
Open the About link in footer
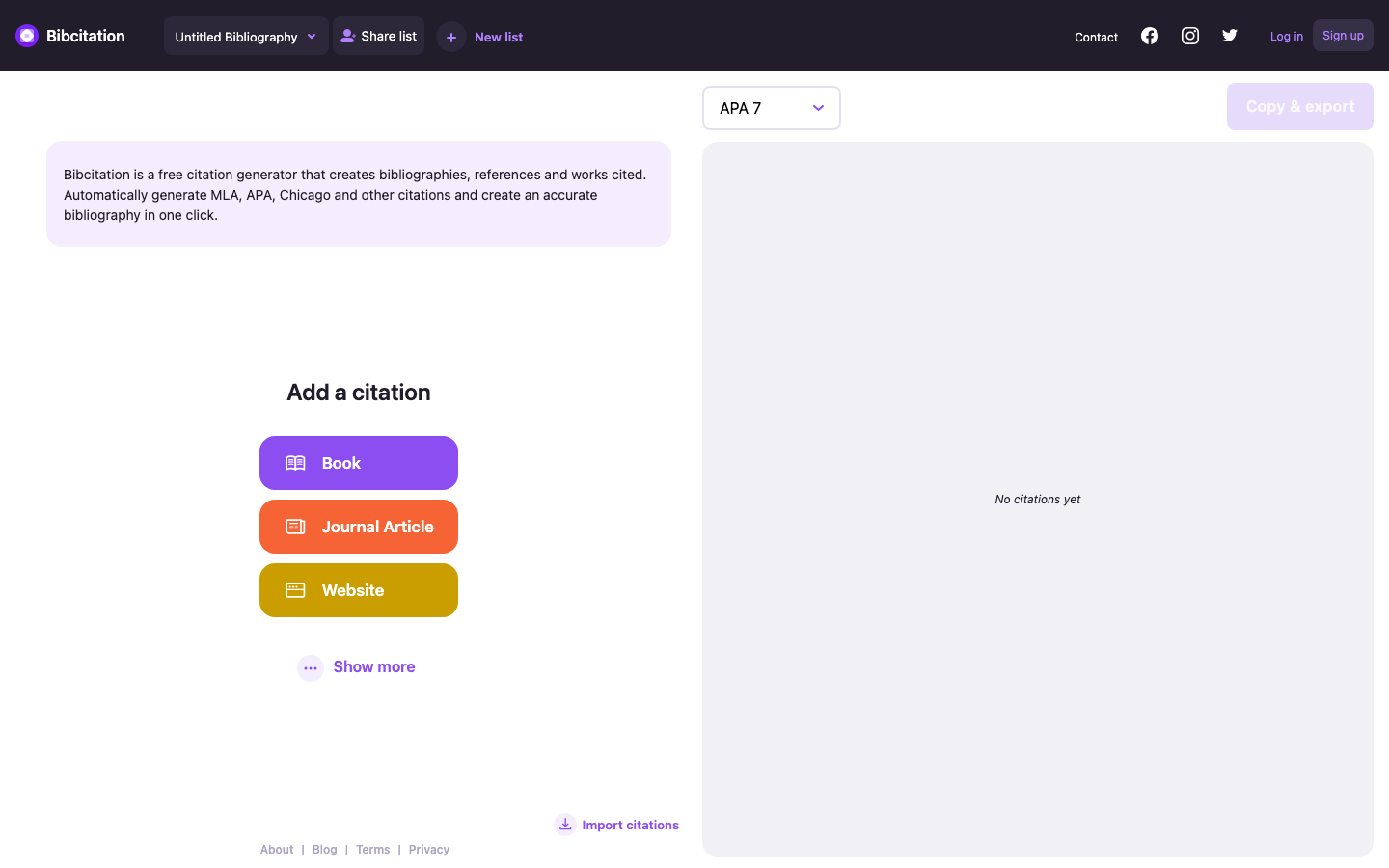277,850
